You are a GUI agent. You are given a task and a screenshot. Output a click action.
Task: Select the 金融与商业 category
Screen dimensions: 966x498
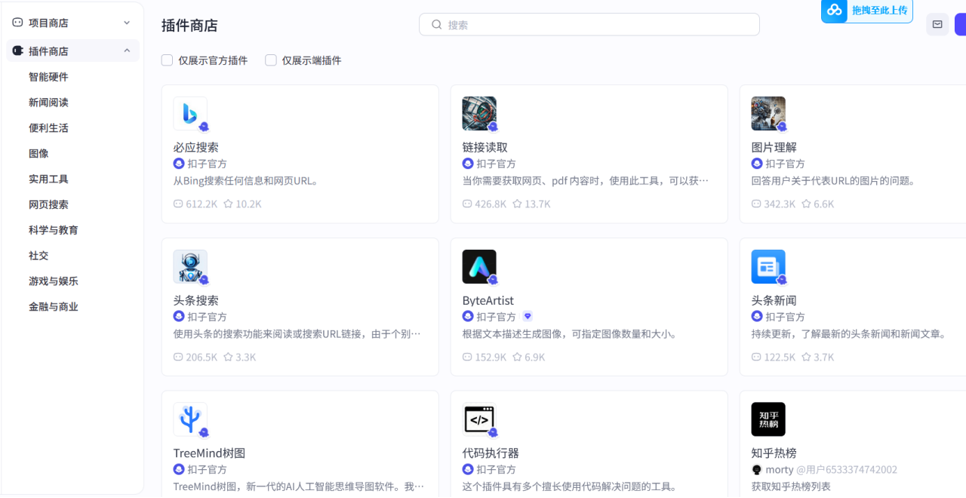(54, 306)
